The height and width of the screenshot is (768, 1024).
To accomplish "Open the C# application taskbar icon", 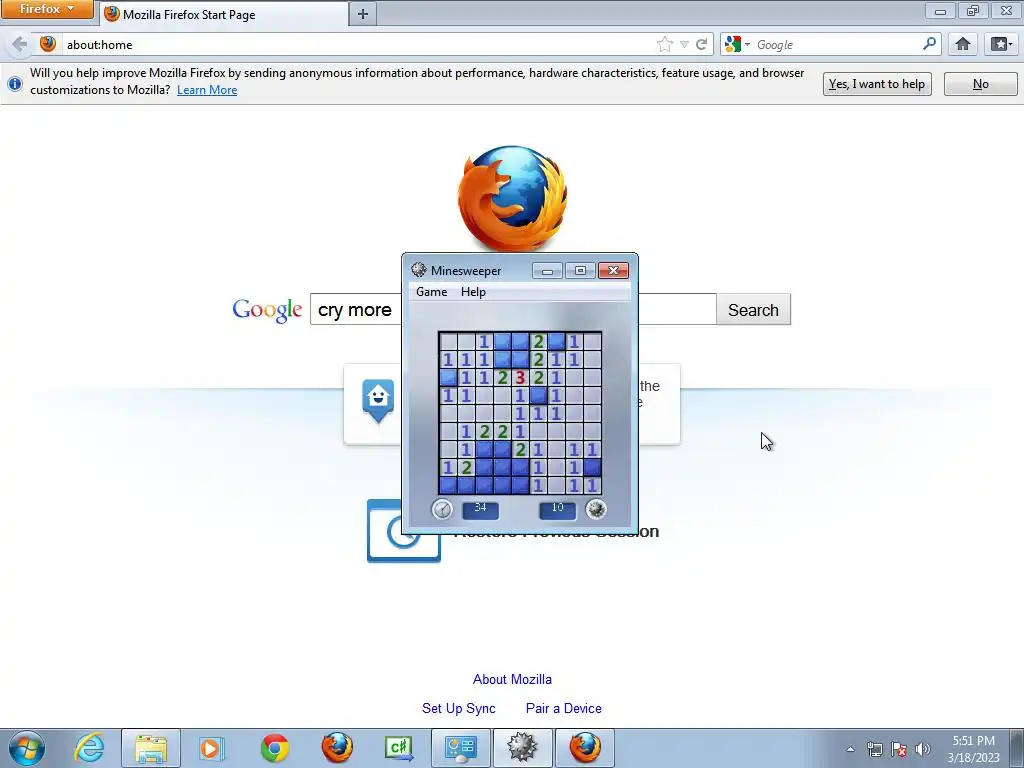I will pyautogui.click(x=399, y=748).
